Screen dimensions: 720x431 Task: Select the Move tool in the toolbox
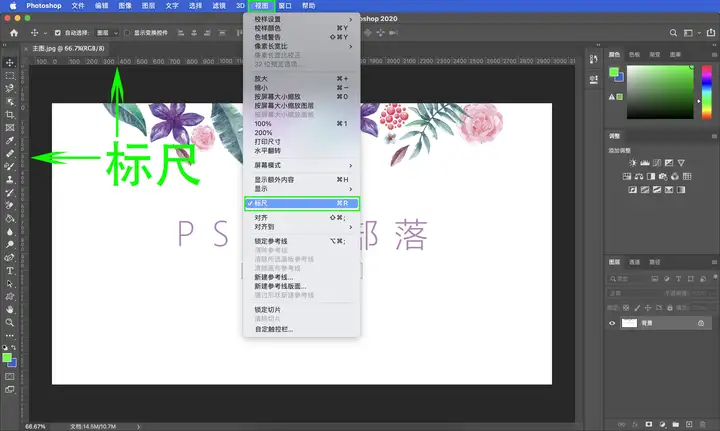(x=10, y=62)
